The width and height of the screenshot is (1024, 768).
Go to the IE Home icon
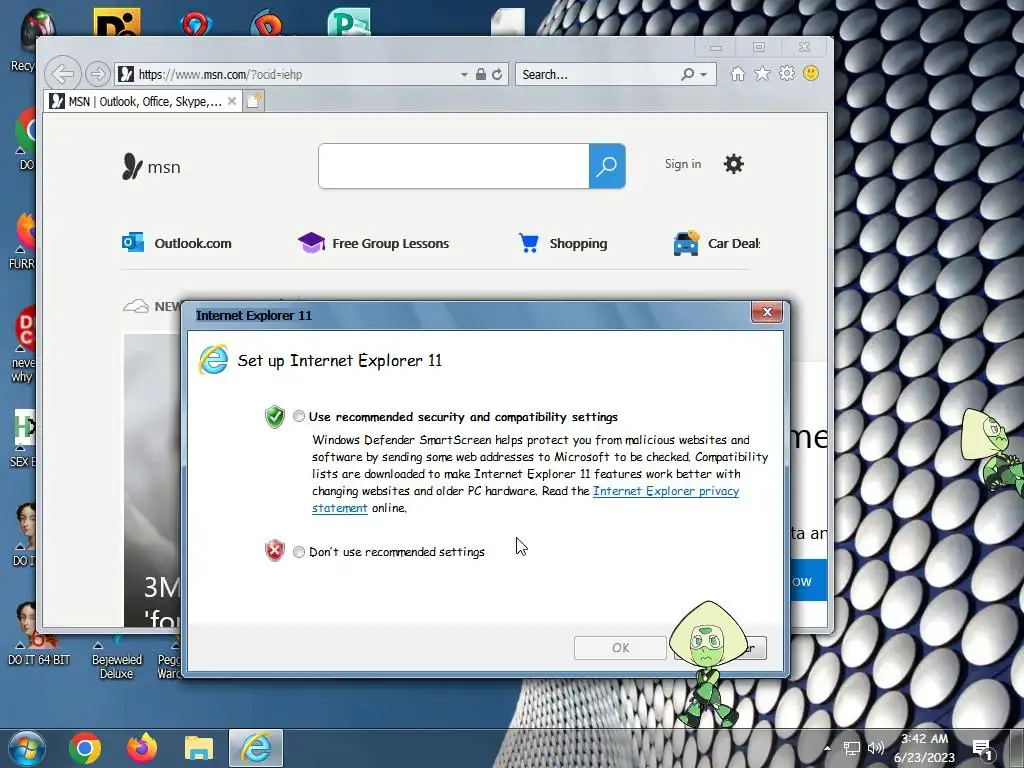[x=737, y=74]
